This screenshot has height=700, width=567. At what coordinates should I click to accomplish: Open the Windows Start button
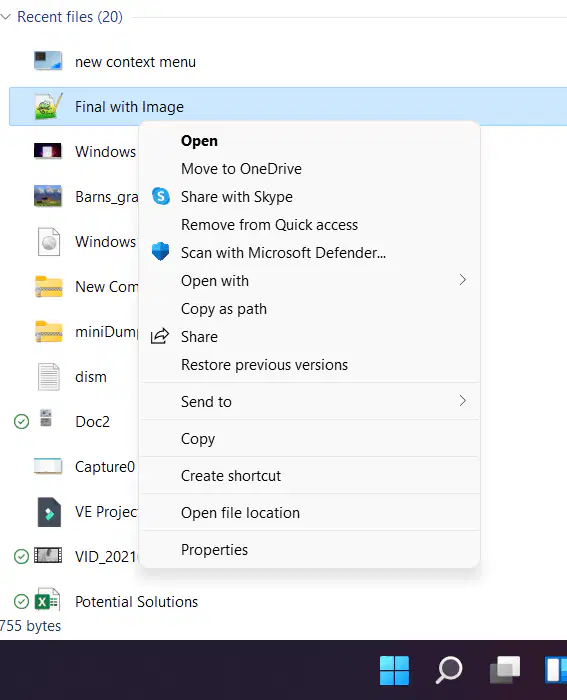394,670
